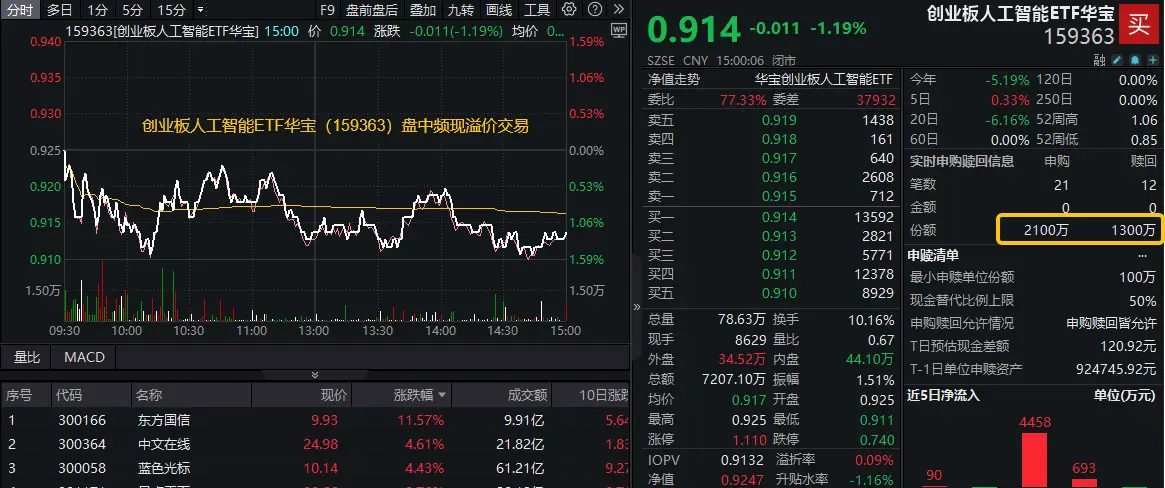This screenshot has width=1165, height=488.
Task: Open the settings gear in chart toolbar
Action: coord(569,10)
